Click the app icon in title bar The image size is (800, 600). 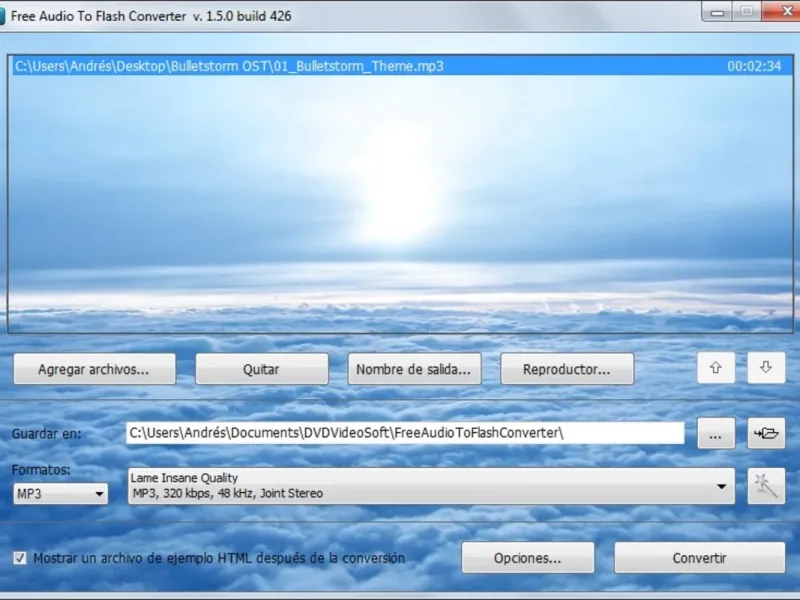[x=2, y=16]
